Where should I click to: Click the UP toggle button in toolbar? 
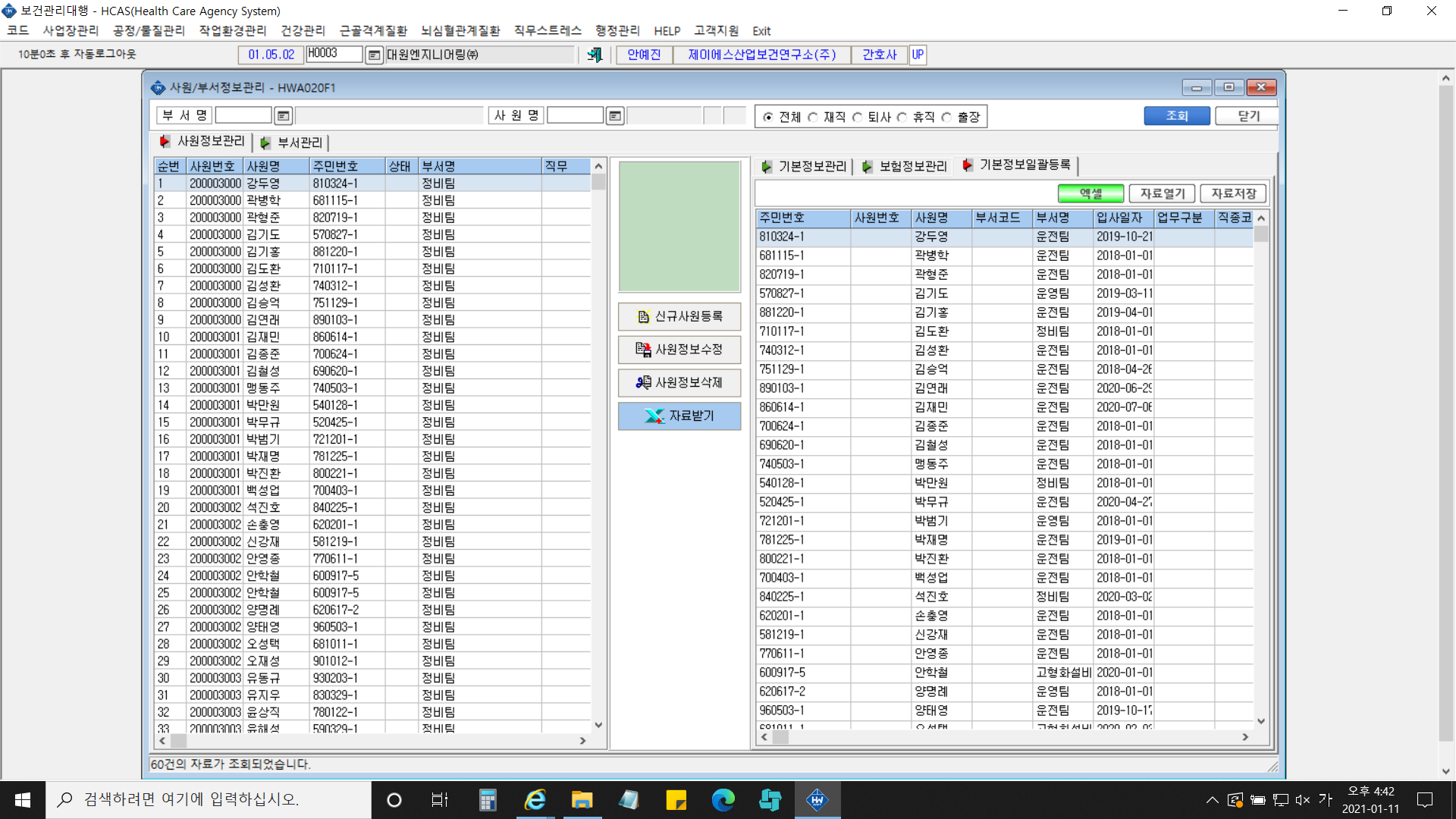tap(918, 55)
